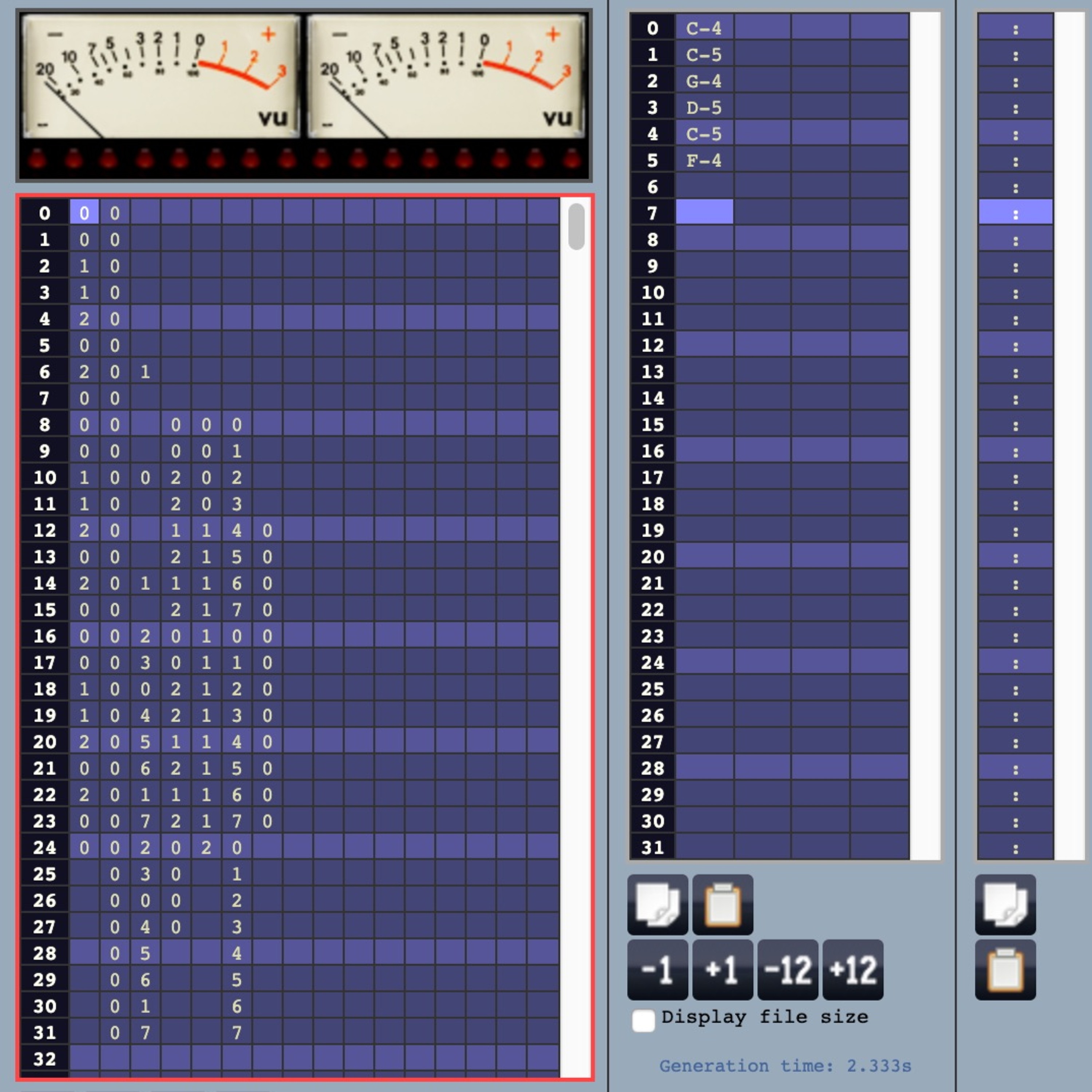Click the first column value 2 in sequence row 4
The width and height of the screenshot is (1092, 1092).
tap(84, 318)
